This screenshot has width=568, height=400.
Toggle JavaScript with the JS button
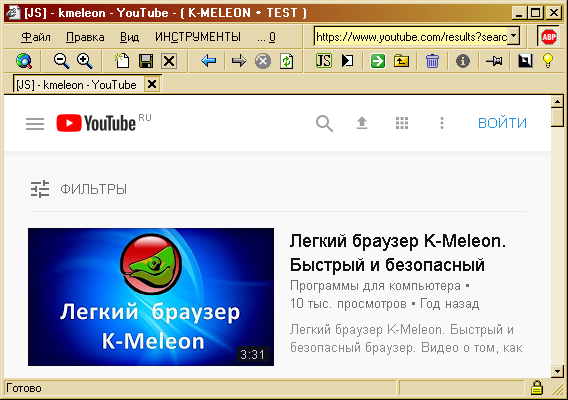323,61
